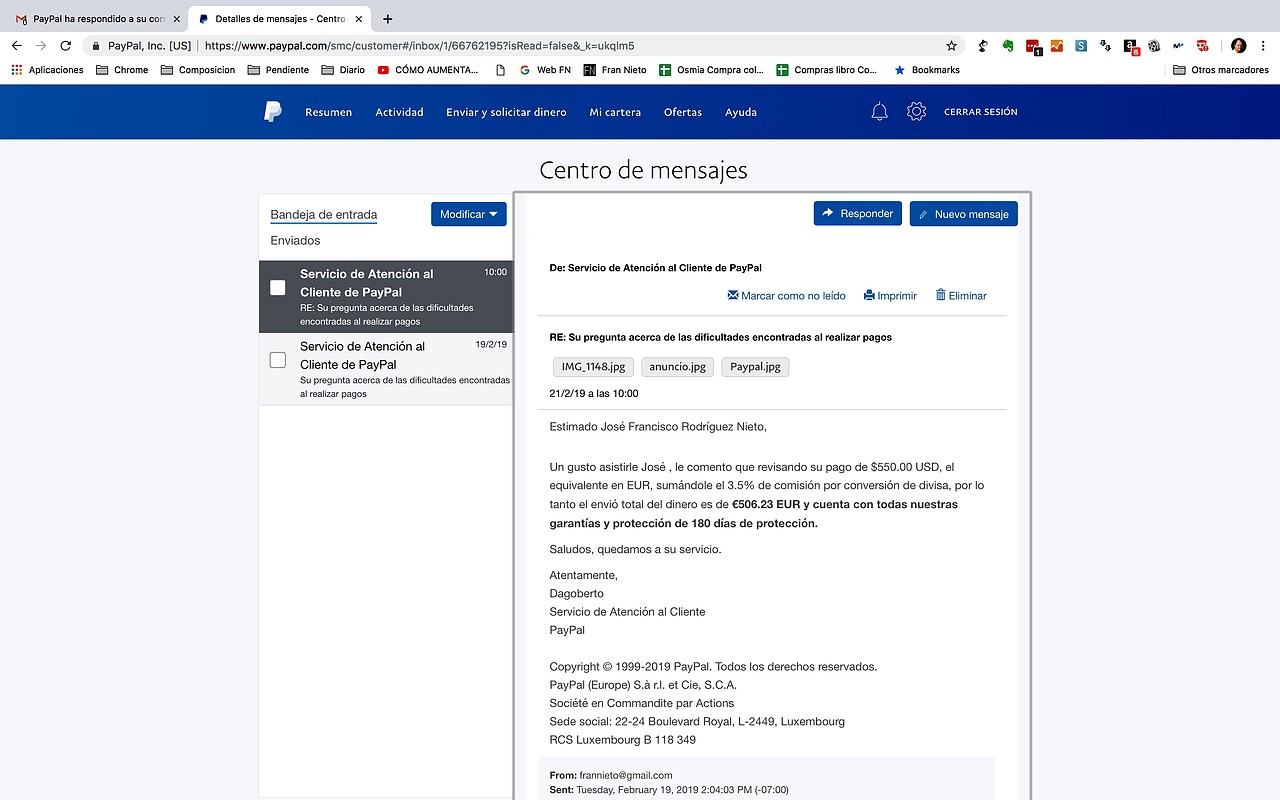1280x800 pixels.
Task: Open Enviar y solicitar dinero
Action: (x=506, y=112)
